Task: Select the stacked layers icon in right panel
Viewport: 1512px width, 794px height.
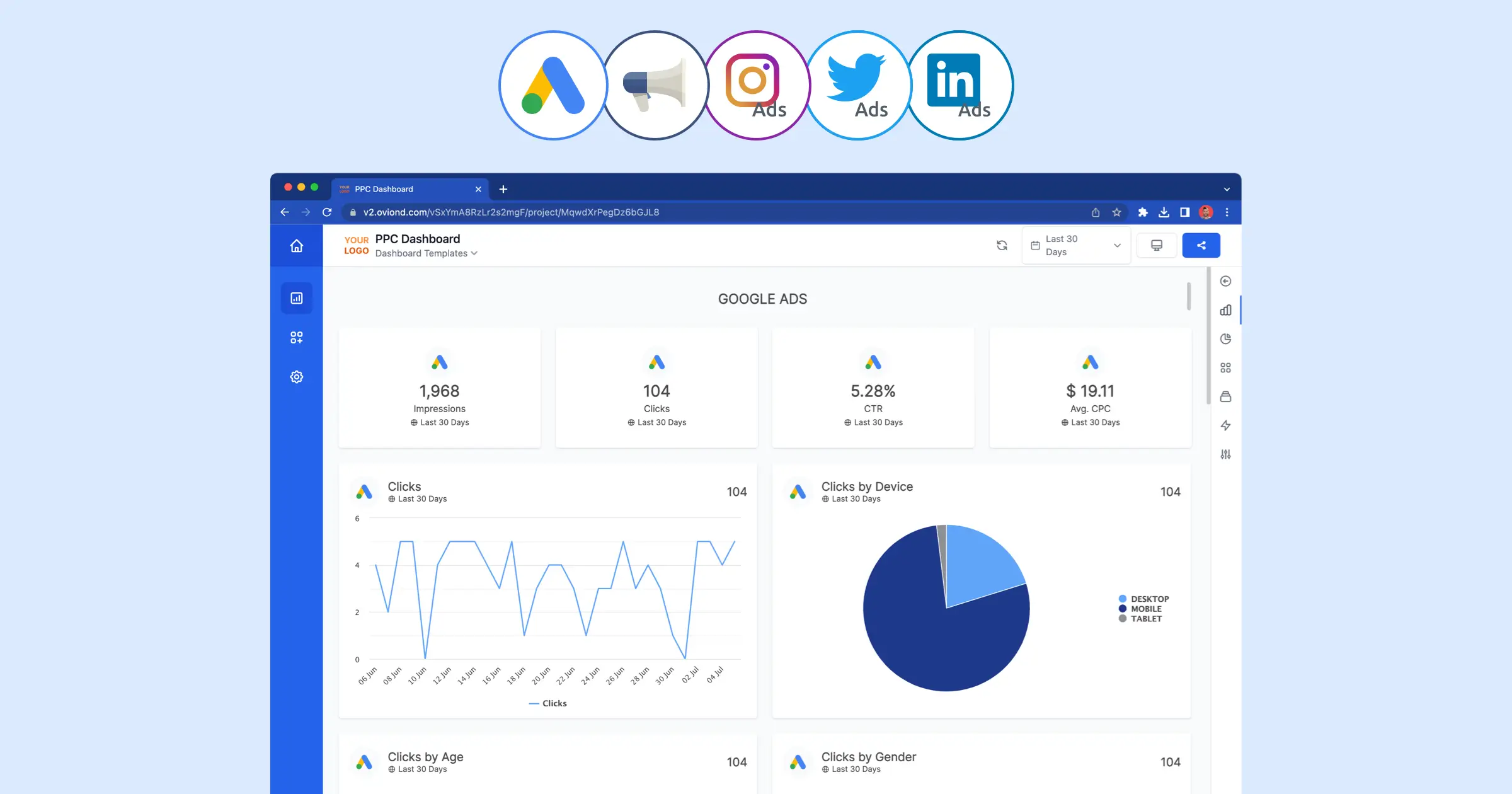Action: [x=1225, y=396]
